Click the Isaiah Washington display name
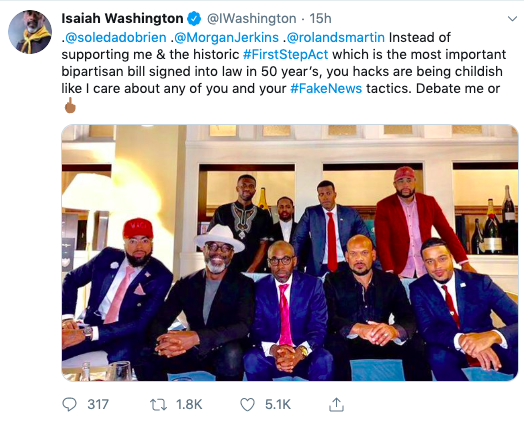Image resolution: width=524 pixels, height=422 pixels. (x=122, y=18)
